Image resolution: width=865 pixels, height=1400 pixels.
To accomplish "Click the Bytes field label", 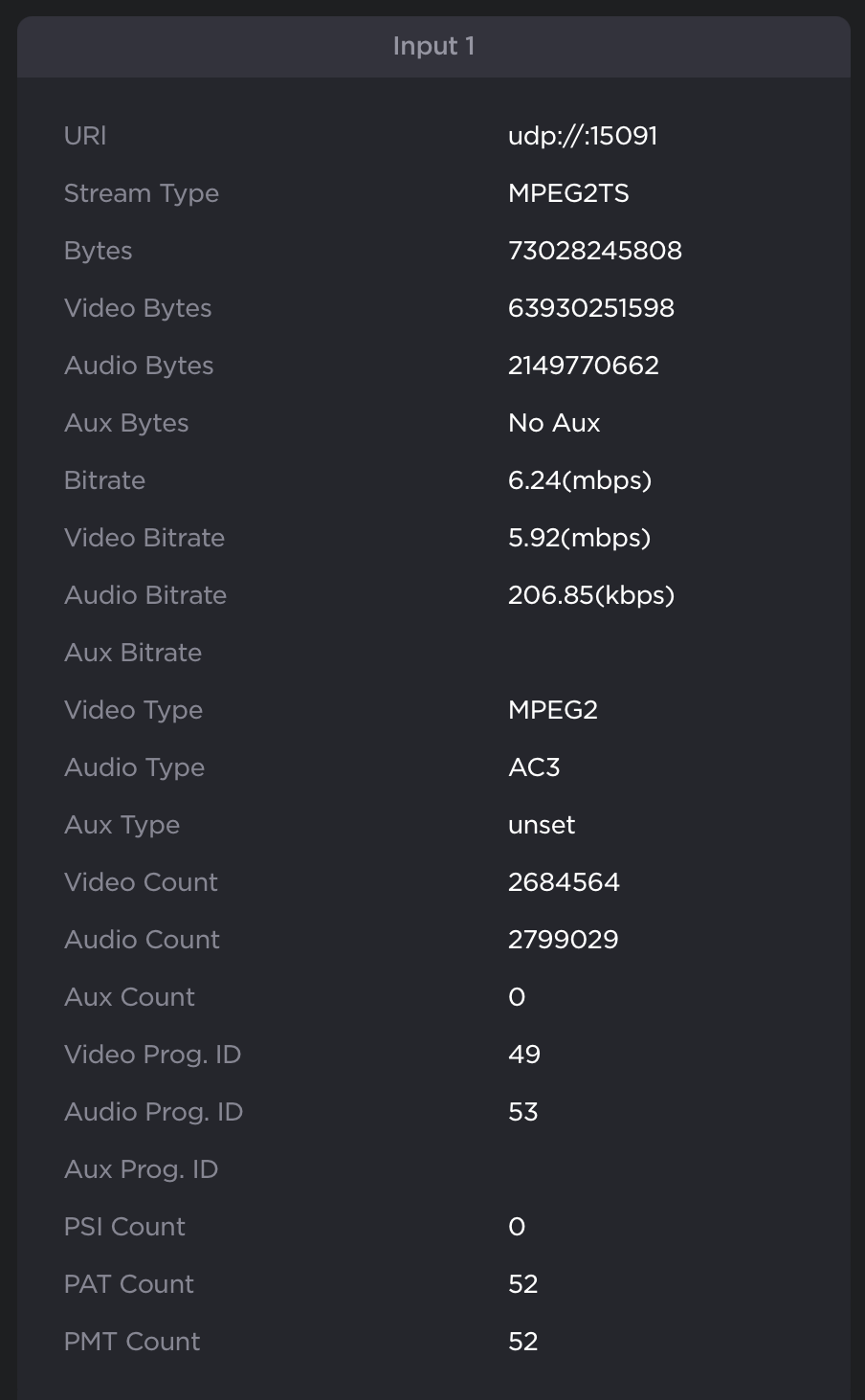I will 98,250.
